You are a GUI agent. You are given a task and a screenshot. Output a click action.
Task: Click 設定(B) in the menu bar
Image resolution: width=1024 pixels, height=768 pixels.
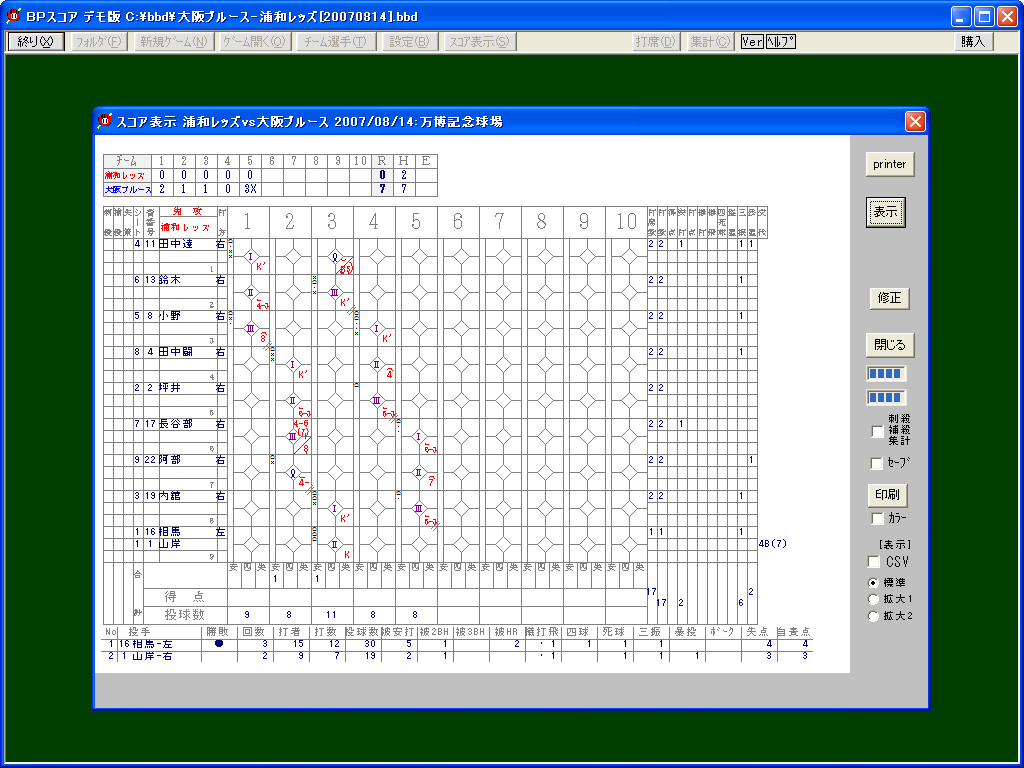409,42
